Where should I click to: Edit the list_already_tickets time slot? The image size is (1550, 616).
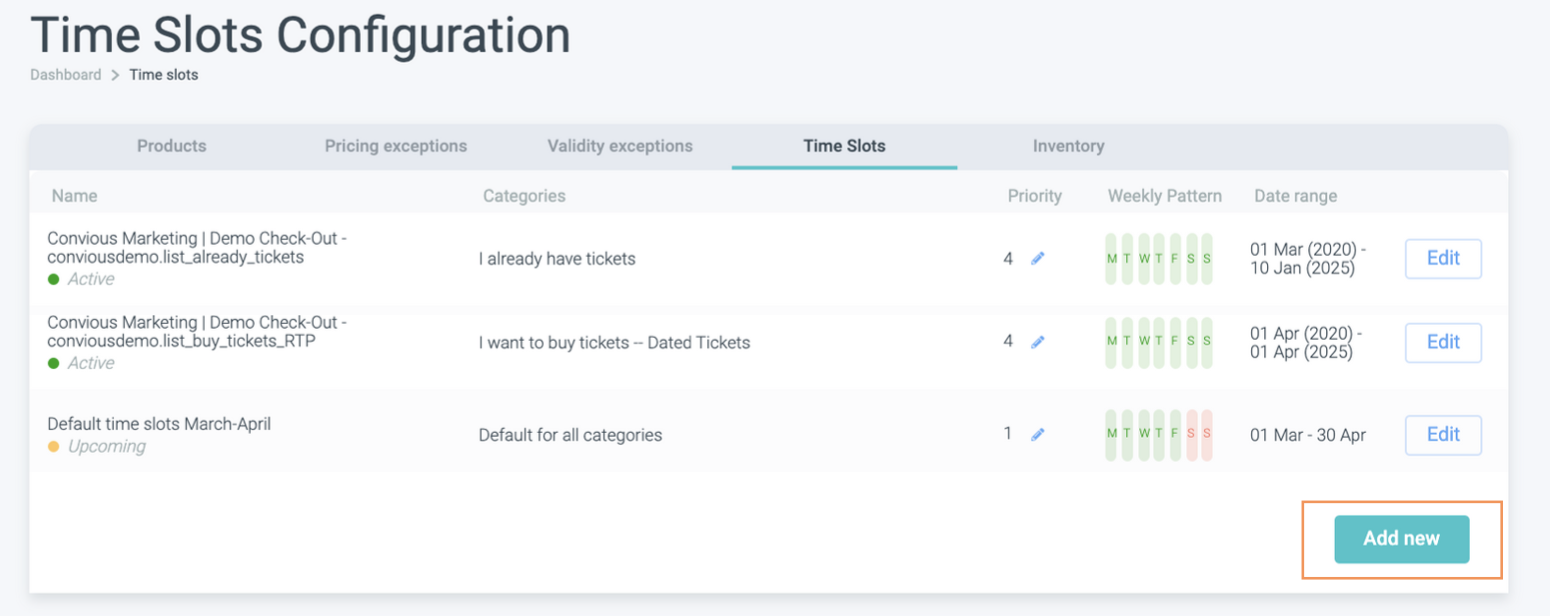[x=1443, y=258]
